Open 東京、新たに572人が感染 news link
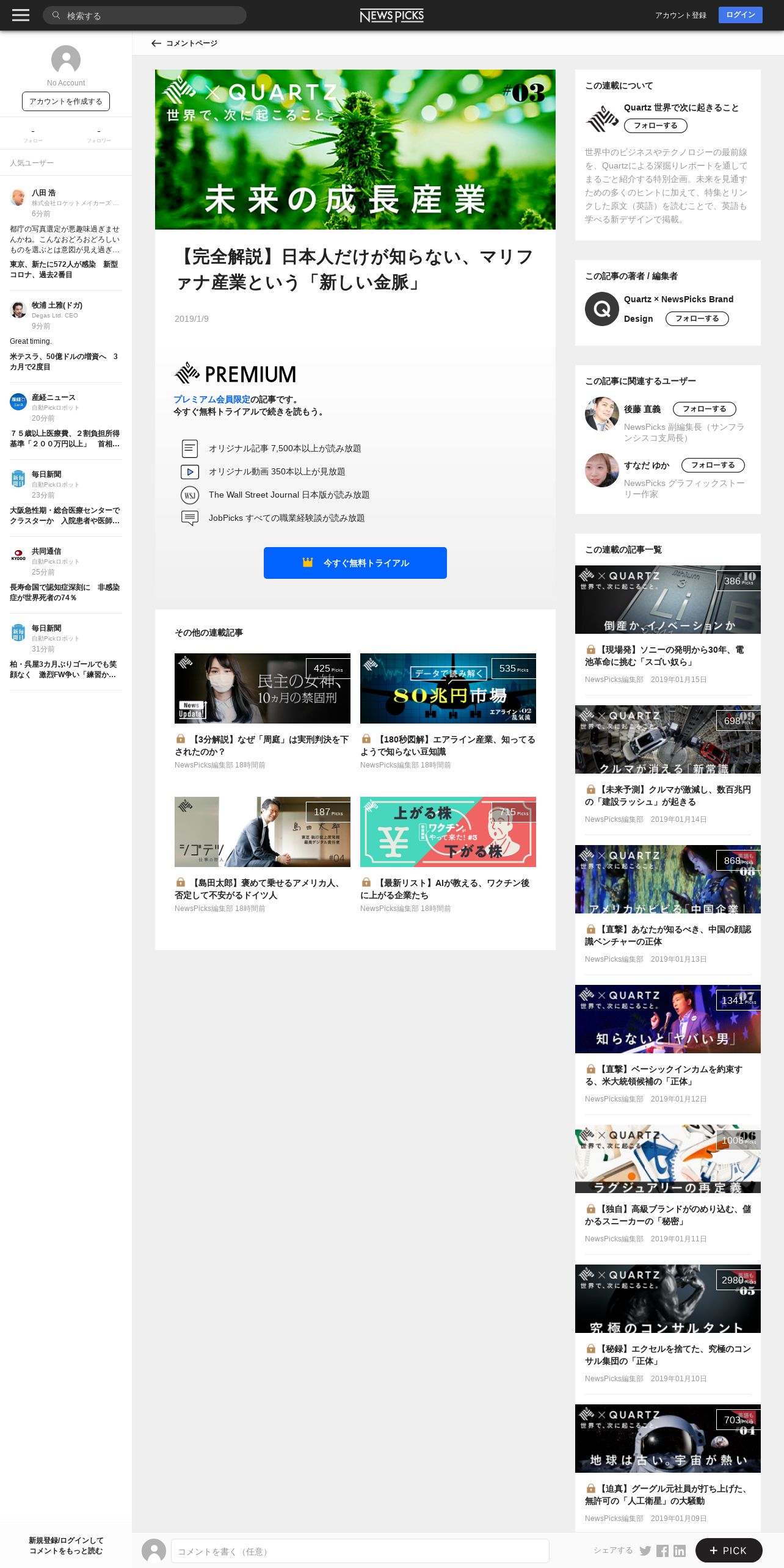784x1568 pixels. coord(64,269)
